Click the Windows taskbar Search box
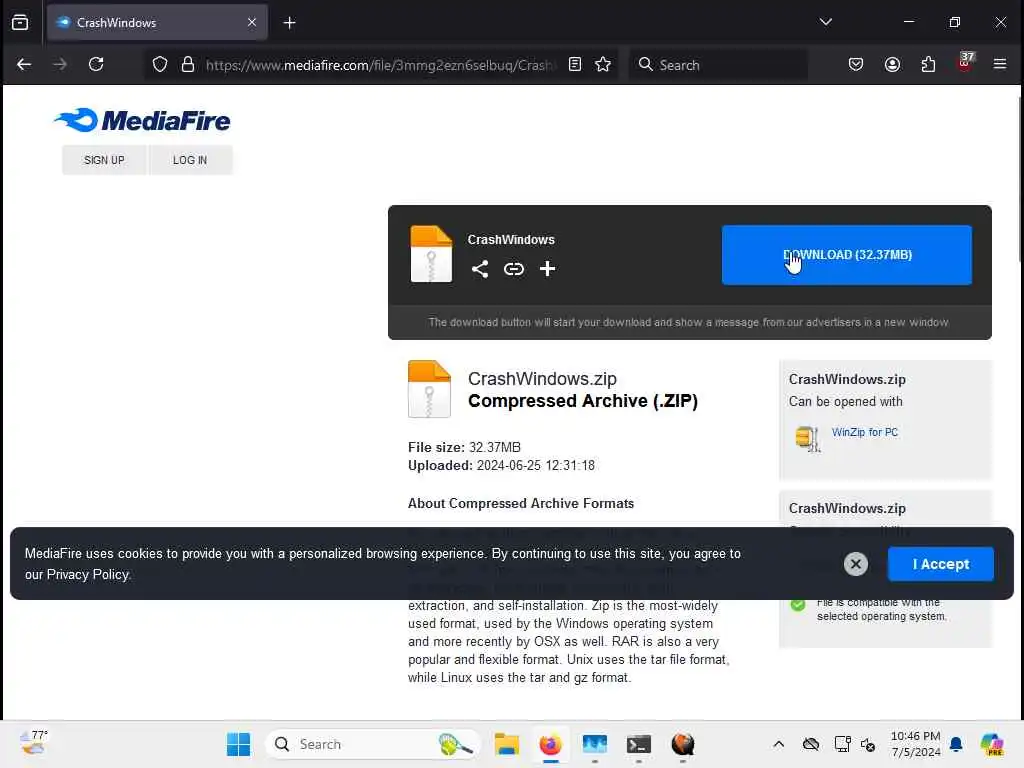This screenshot has height=768, width=1024. pyautogui.click(x=372, y=744)
